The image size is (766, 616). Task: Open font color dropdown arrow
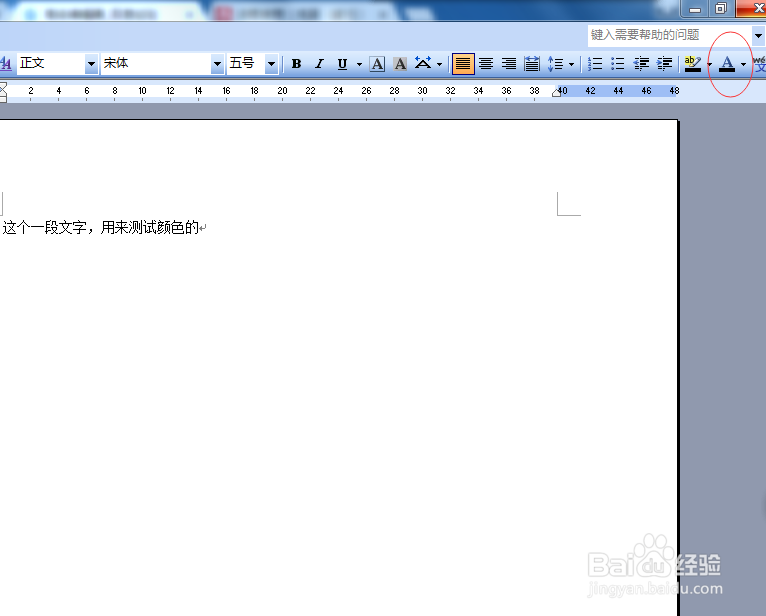[743, 64]
